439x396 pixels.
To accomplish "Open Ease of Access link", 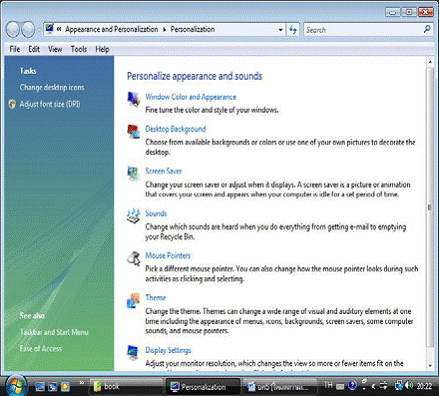I will (41, 349).
